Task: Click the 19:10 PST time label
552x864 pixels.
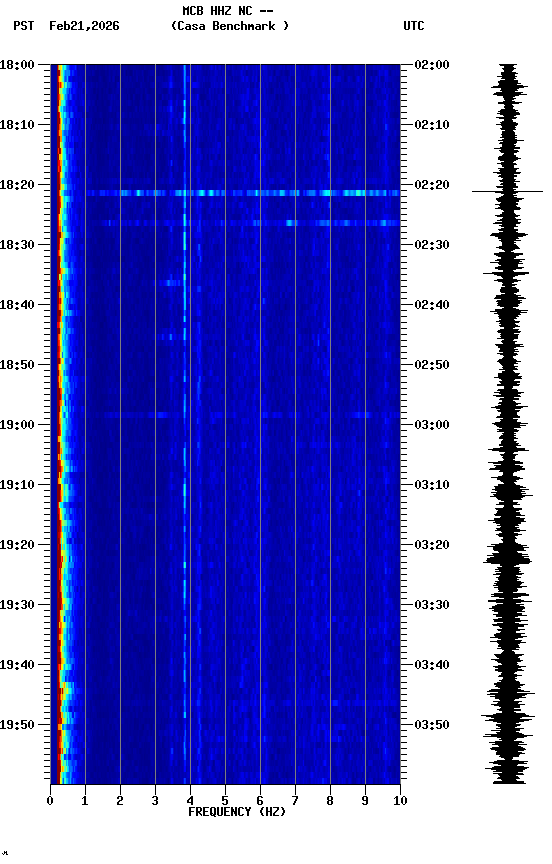Action: pos(17,485)
